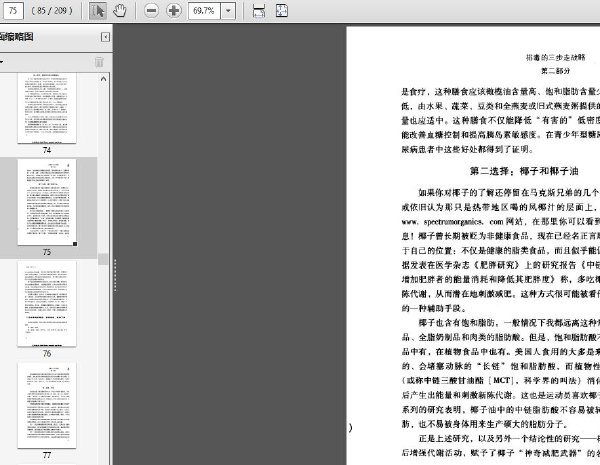
Task: Select the page 74 thumbnail
Action: click(47, 108)
